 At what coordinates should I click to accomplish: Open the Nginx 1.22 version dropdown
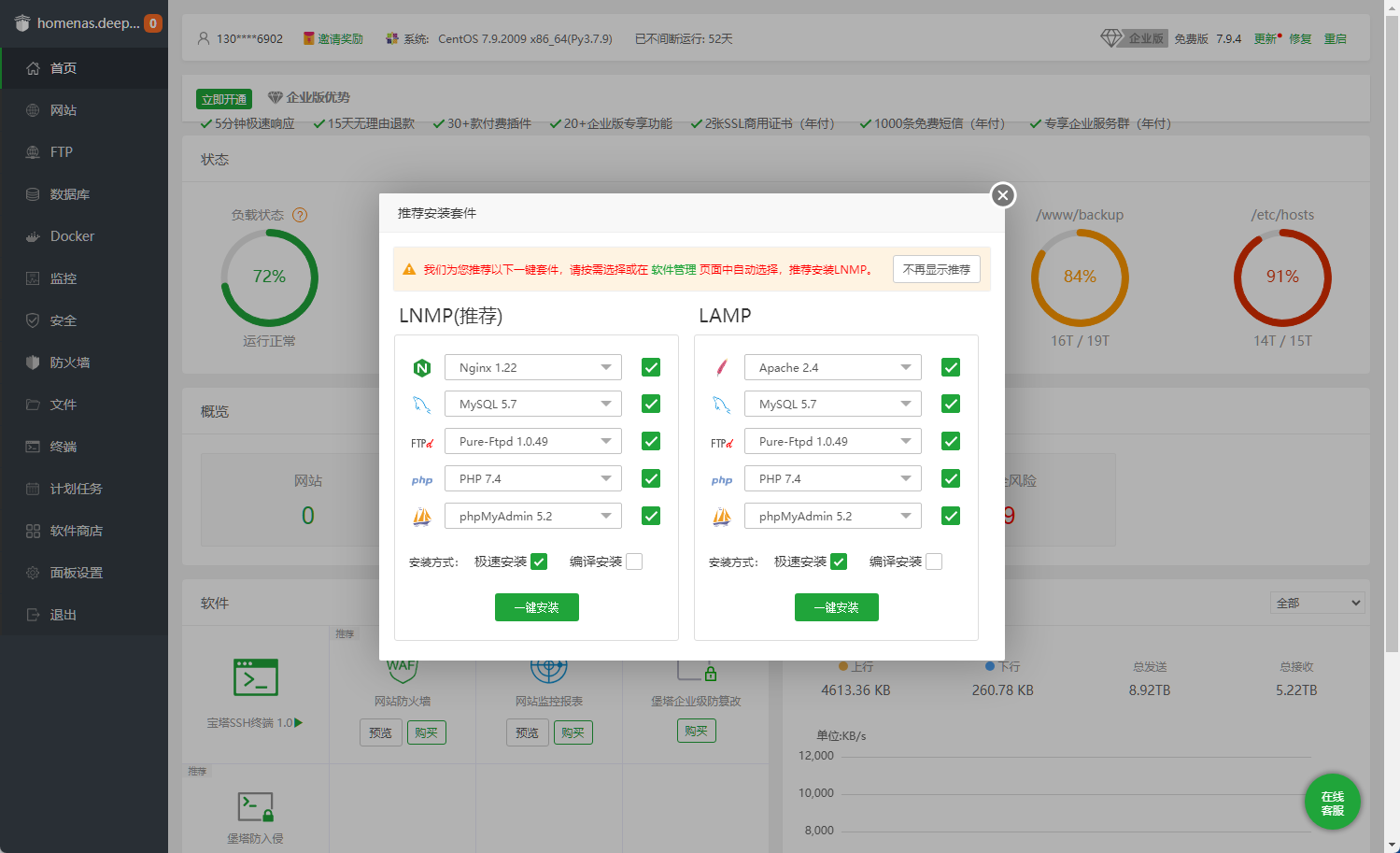(533, 367)
